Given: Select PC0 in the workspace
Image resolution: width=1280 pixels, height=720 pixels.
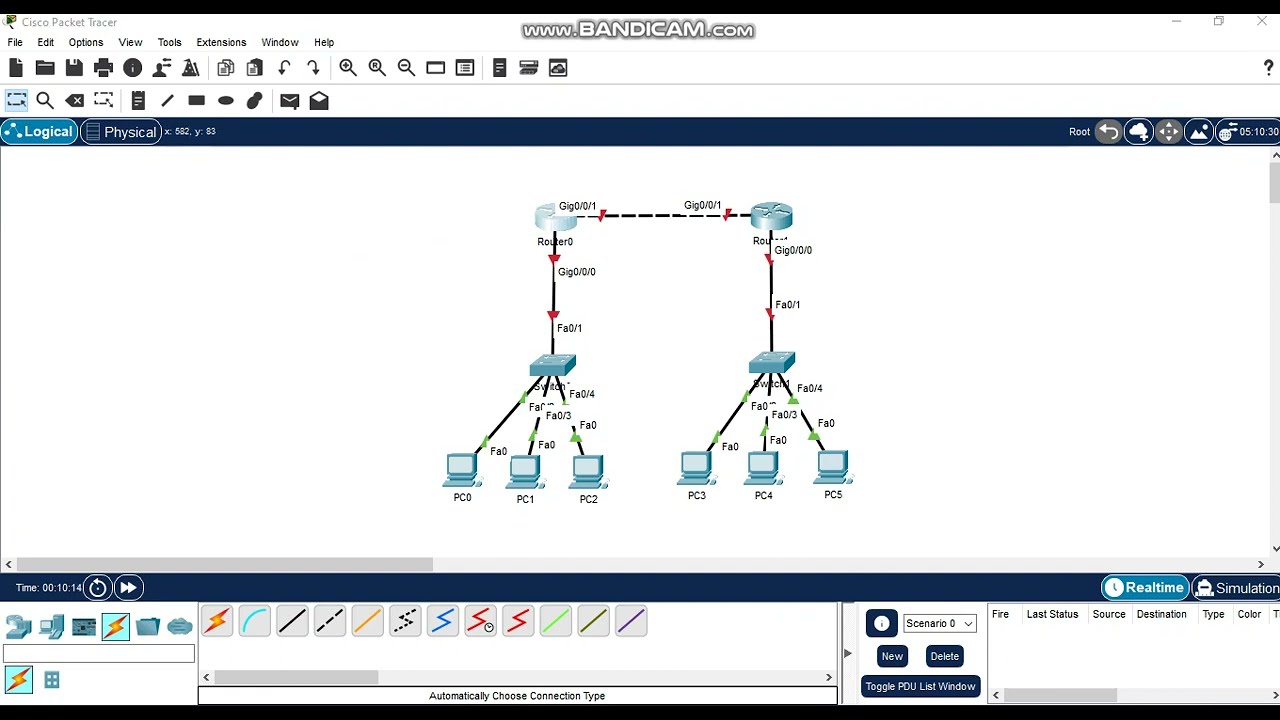Looking at the screenshot, I should 462,471.
